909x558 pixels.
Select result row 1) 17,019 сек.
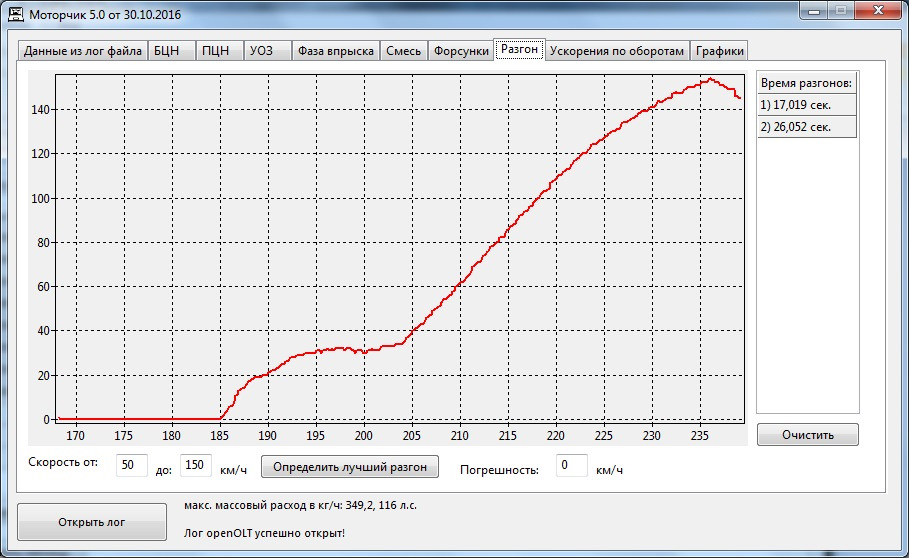pyautogui.click(x=806, y=105)
